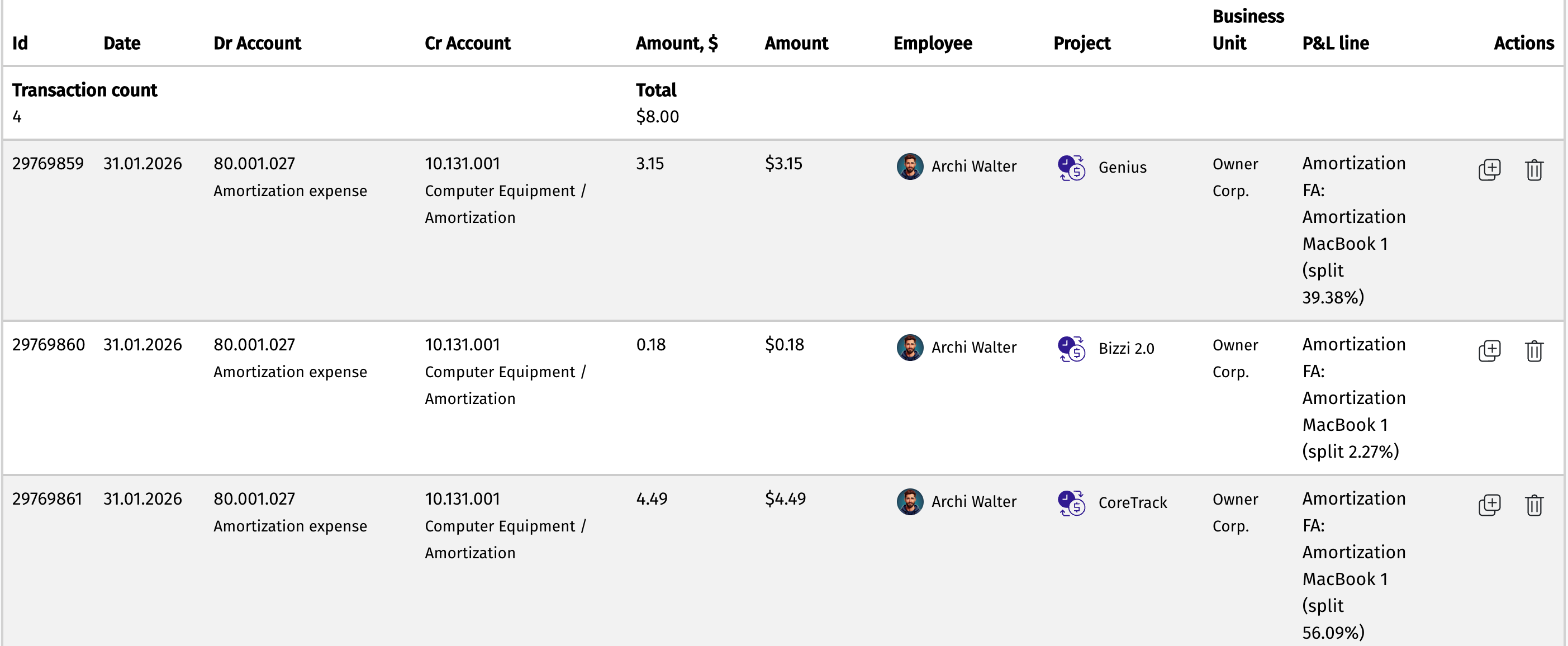
Task: Click Dr account 80.001.027 in row 29769860
Action: 254,345
